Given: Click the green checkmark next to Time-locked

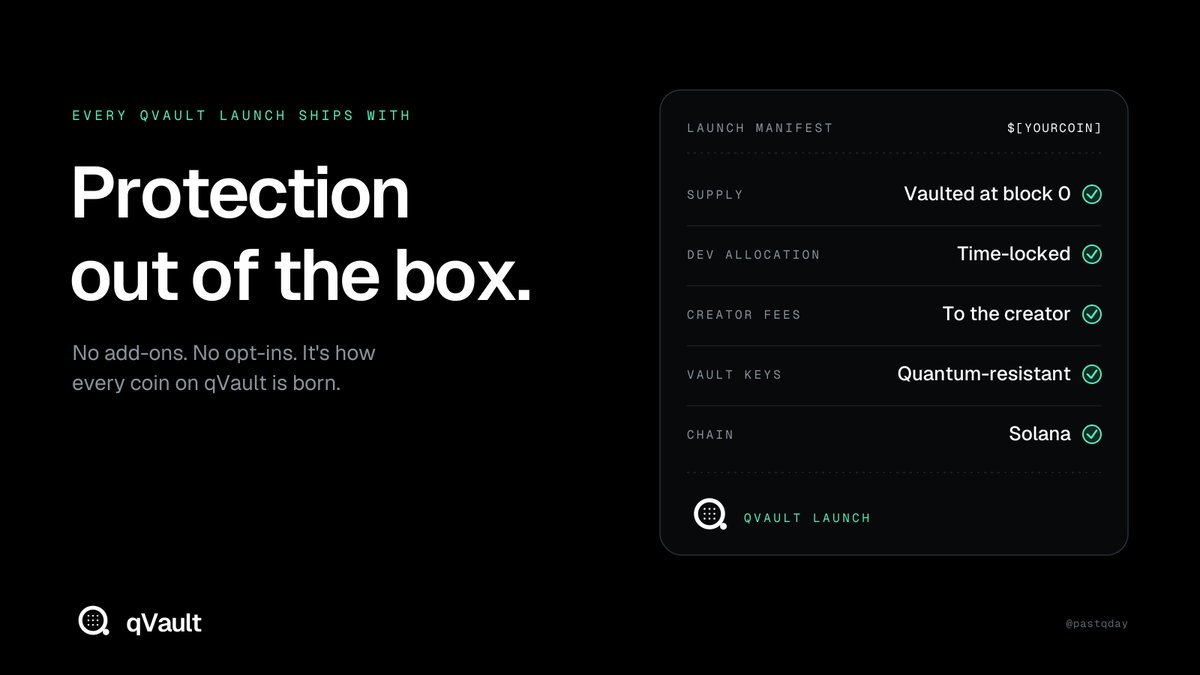Looking at the screenshot, I should tap(1092, 254).
